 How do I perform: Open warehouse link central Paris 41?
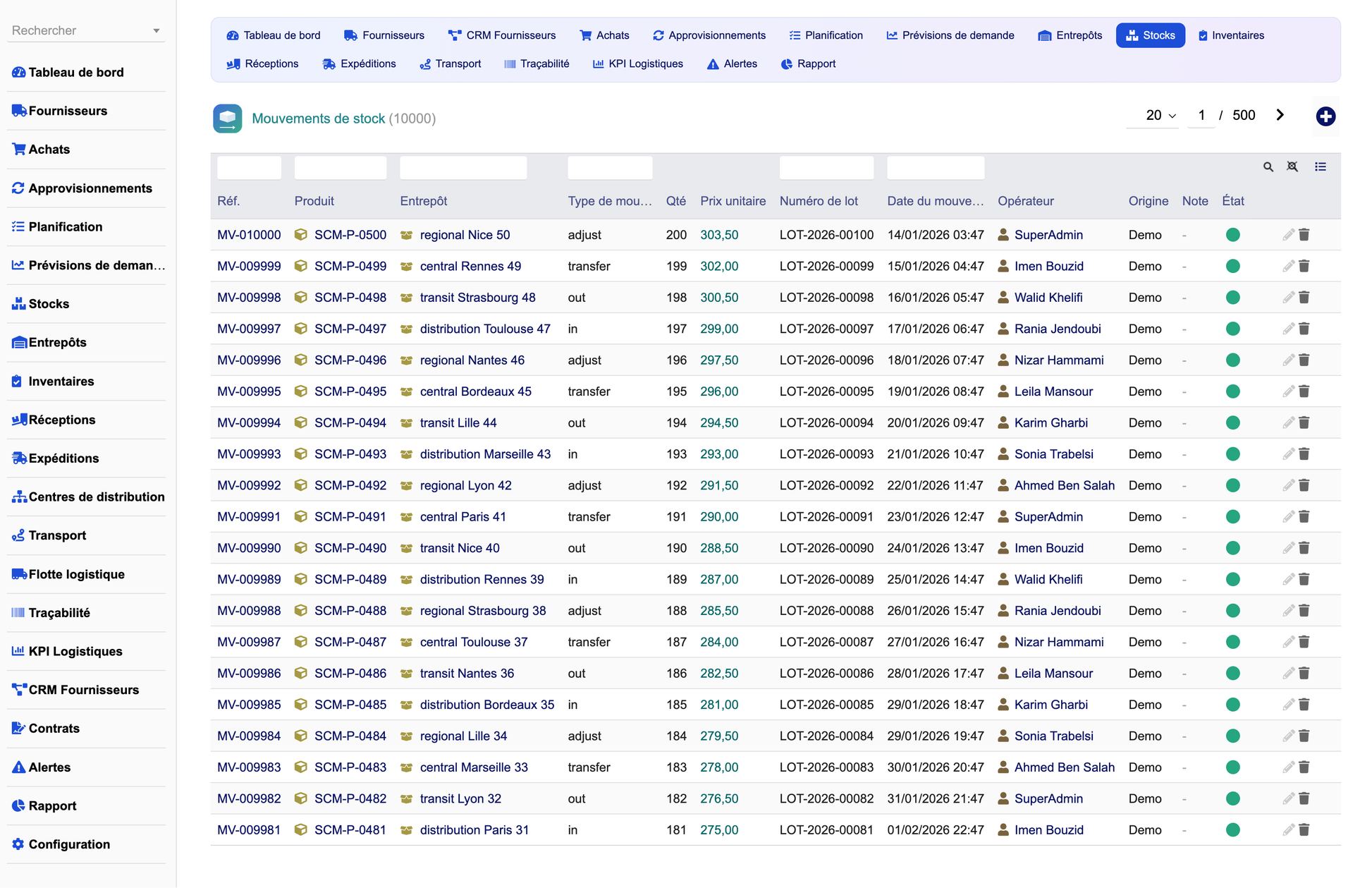click(x=463, y=517)
